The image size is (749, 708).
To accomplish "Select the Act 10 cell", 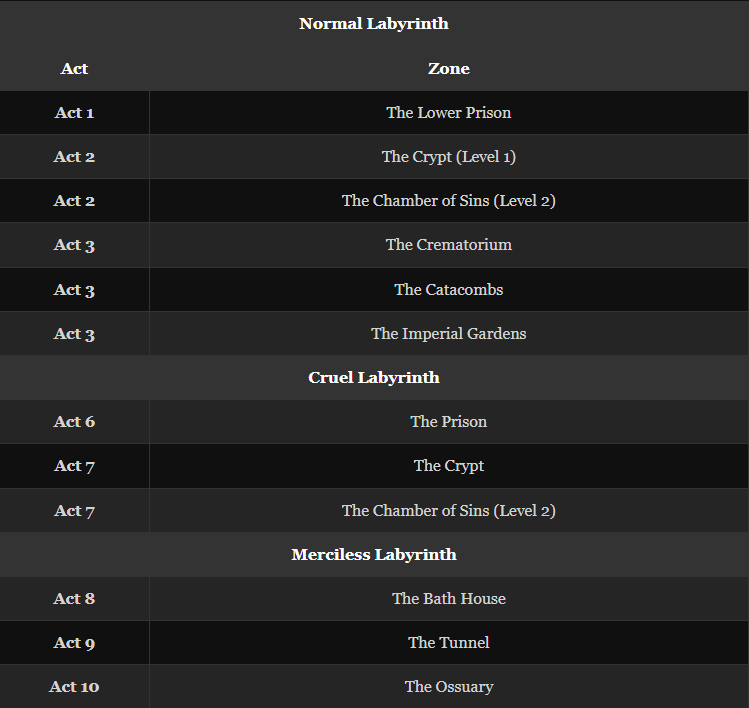I will [74, 686].
